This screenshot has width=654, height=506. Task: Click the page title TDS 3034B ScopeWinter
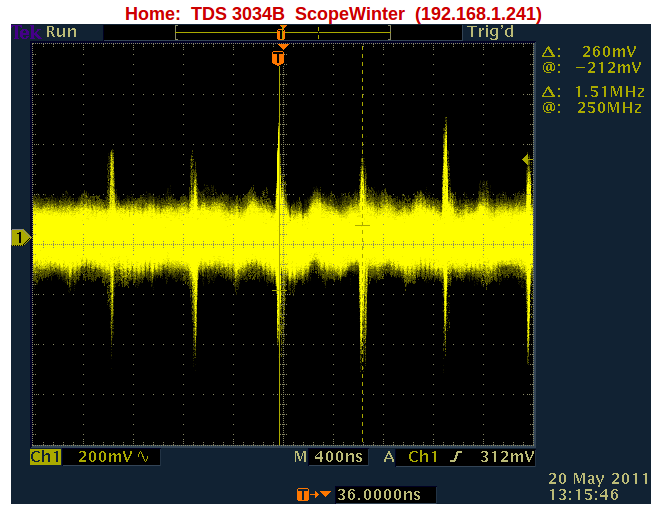click(298, 14)
